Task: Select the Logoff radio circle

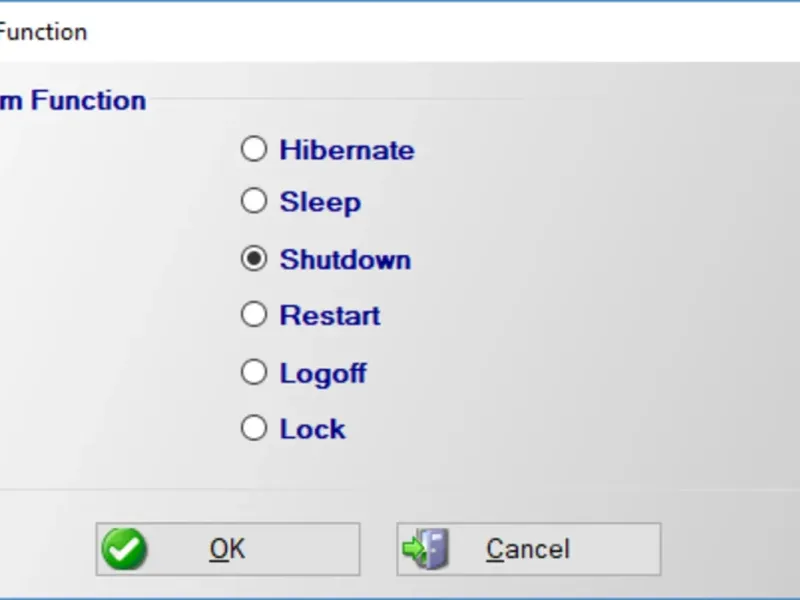Action: (x=254, y=373)
